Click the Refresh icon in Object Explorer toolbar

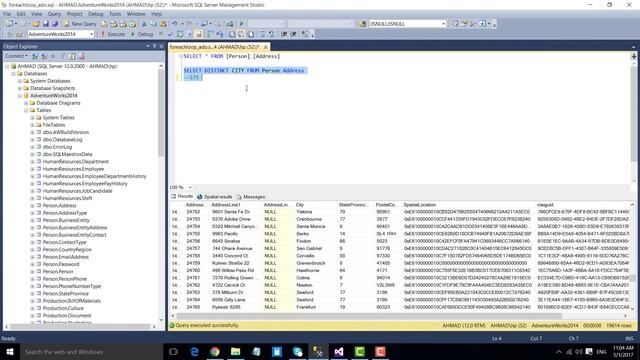click(x=72, y=56)
